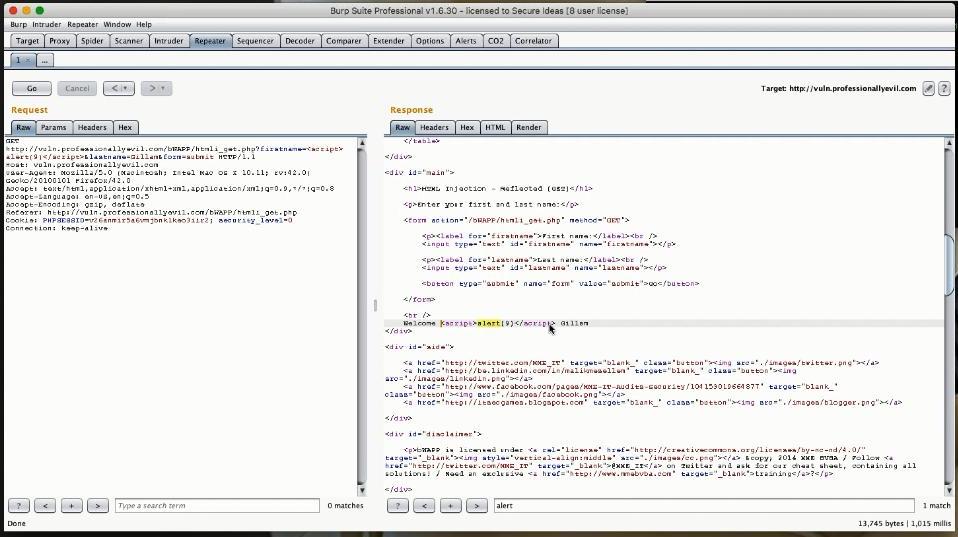Click plus button in response search bar

pyautogui.click(x=450, y=506)
